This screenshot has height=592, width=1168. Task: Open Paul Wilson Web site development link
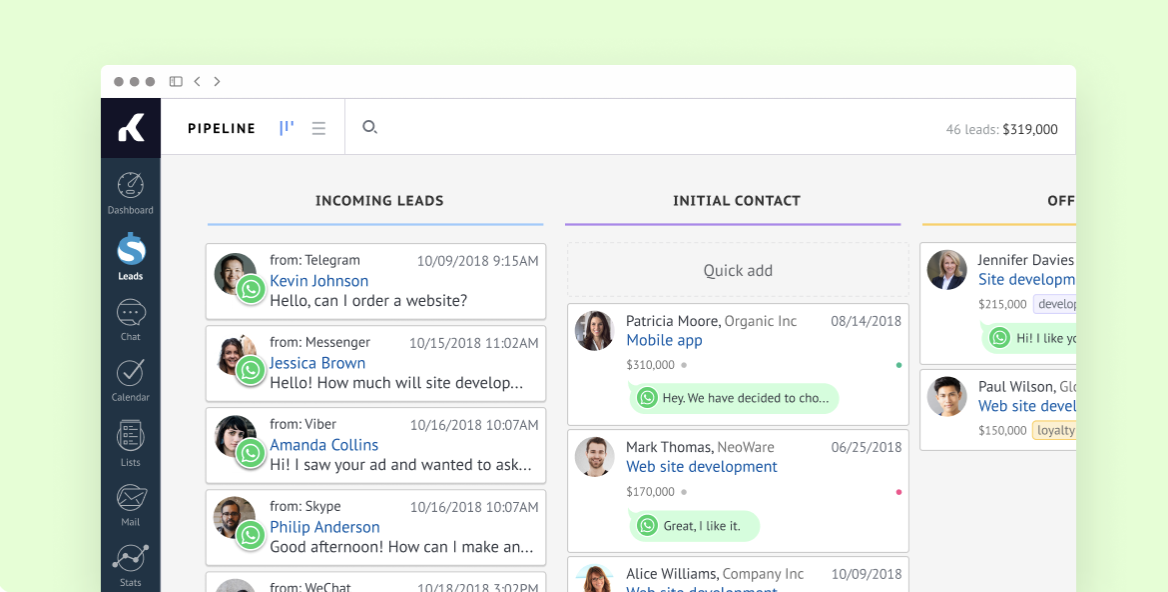(1026, 406)
